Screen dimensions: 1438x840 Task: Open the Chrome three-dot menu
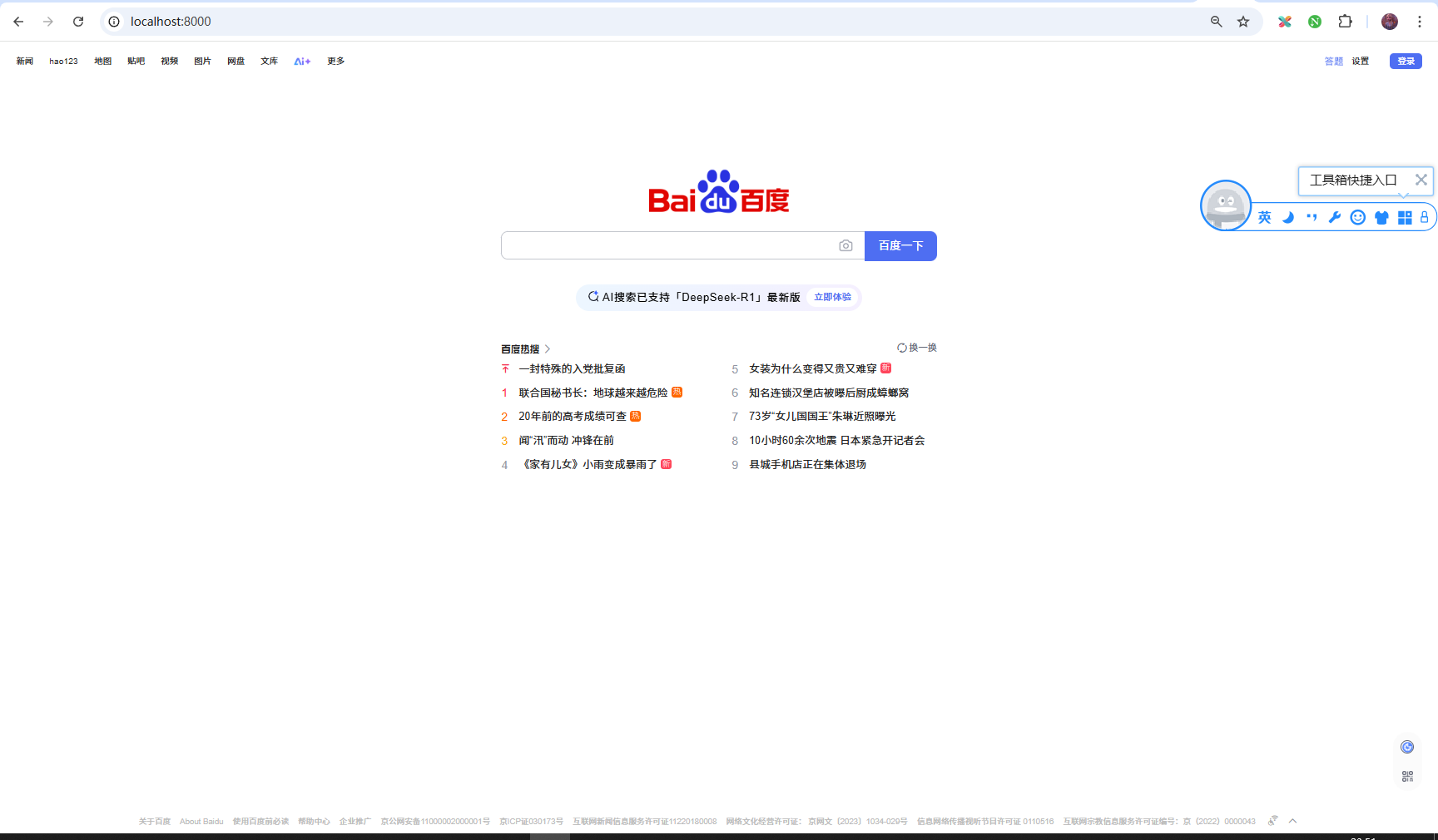pyautogui.click(x=1420, y=22)
